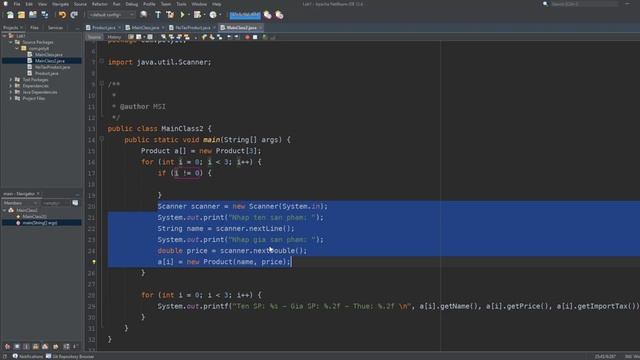Close the Navigator panel tab

point(39,194)
